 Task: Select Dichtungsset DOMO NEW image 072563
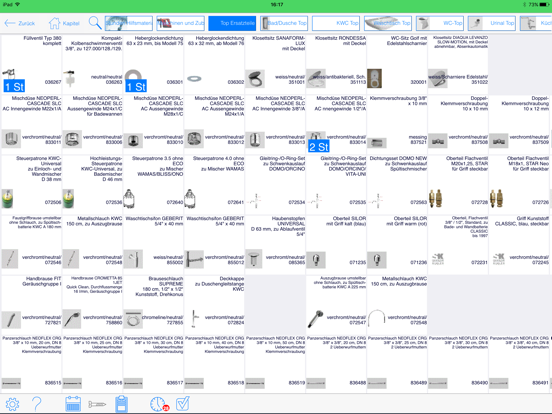(377, 201)
